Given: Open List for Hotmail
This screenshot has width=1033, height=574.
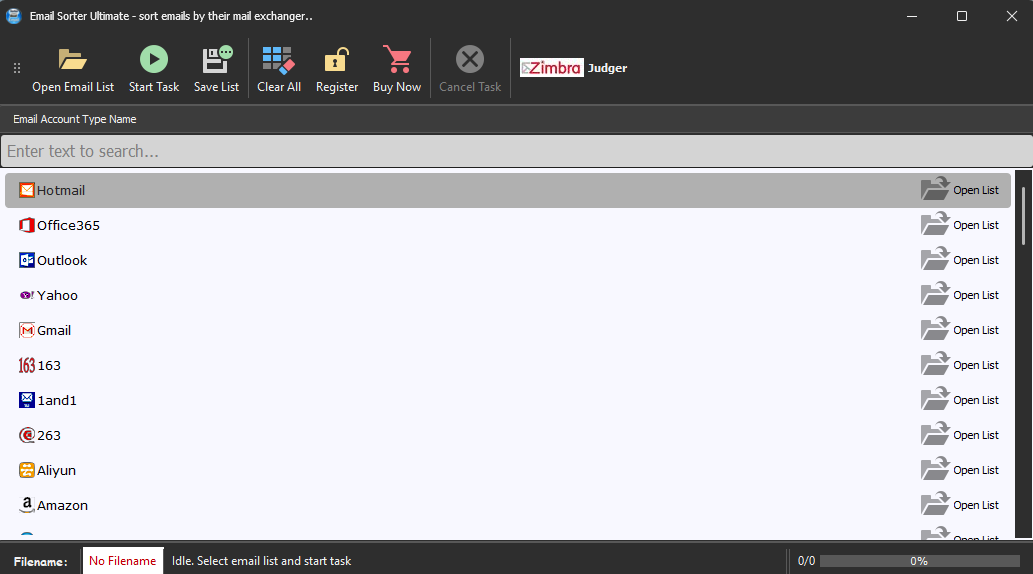Looking at the screenshot, I should click(x=960, y=190).
